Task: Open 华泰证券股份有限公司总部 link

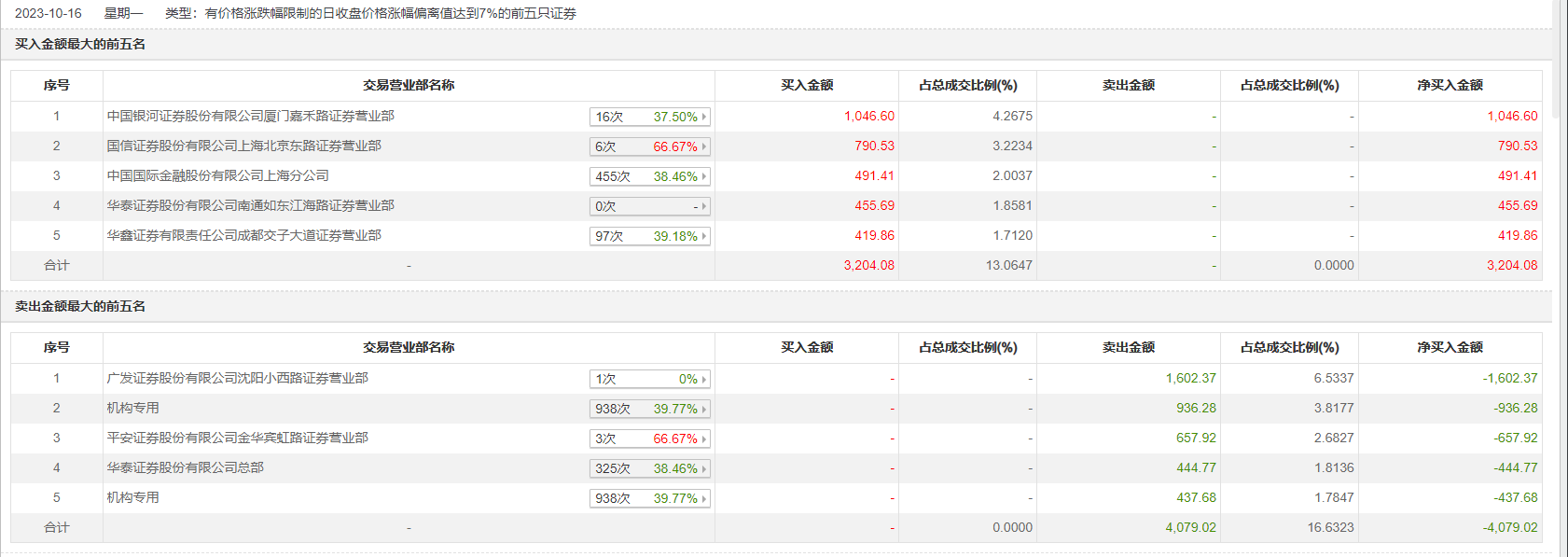Action: 185,467
